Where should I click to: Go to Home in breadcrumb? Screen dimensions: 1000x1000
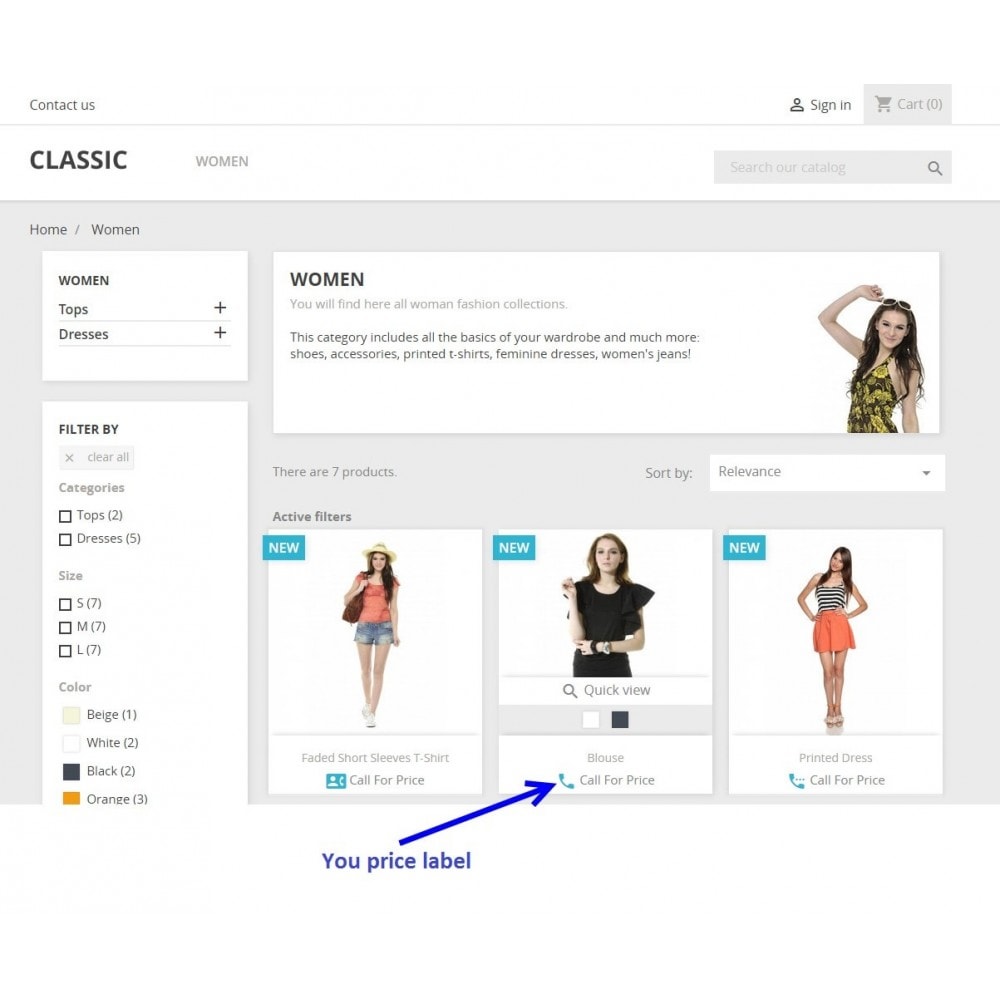pyautogui.click(x=48, y=230)
